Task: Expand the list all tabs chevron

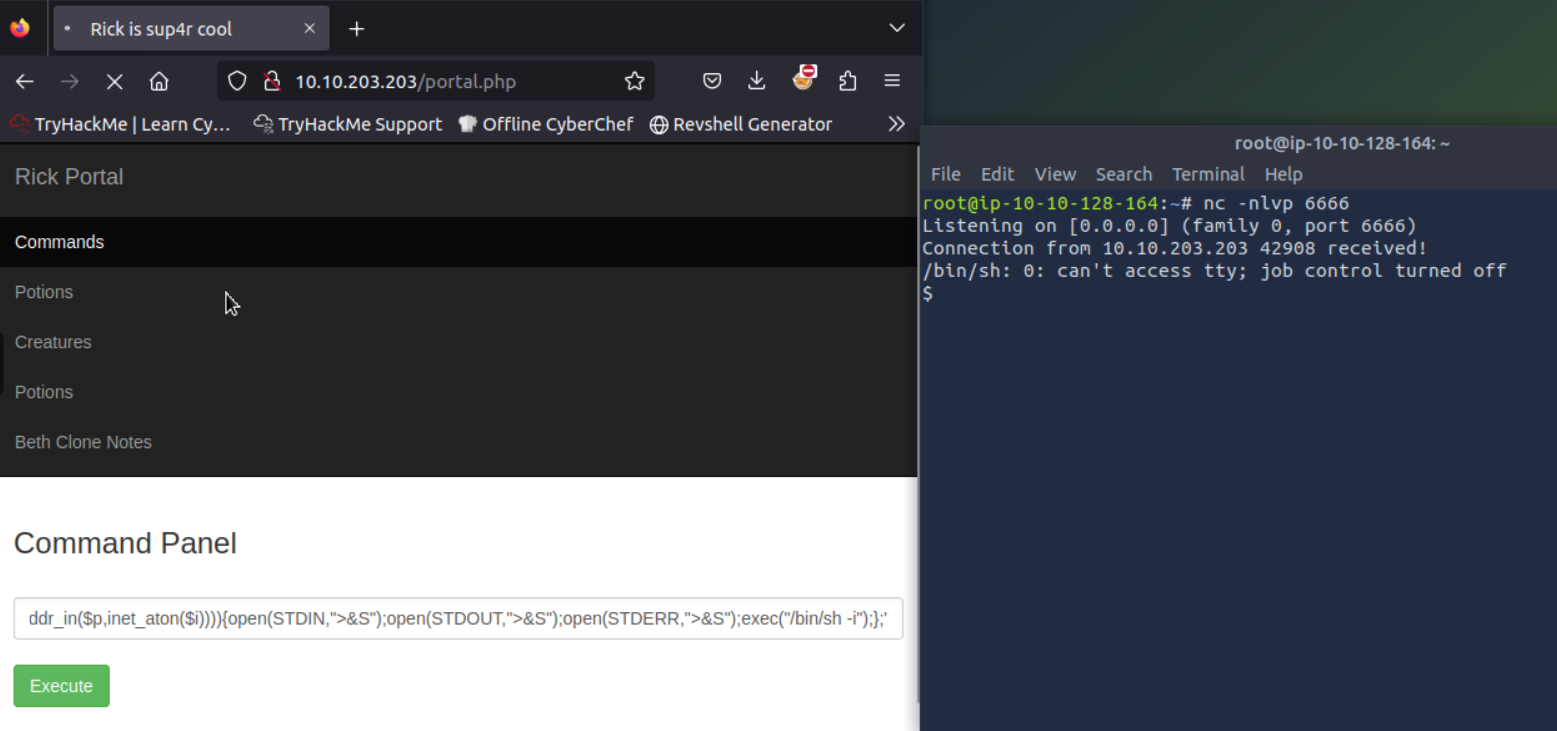Action: pos(897,28)
